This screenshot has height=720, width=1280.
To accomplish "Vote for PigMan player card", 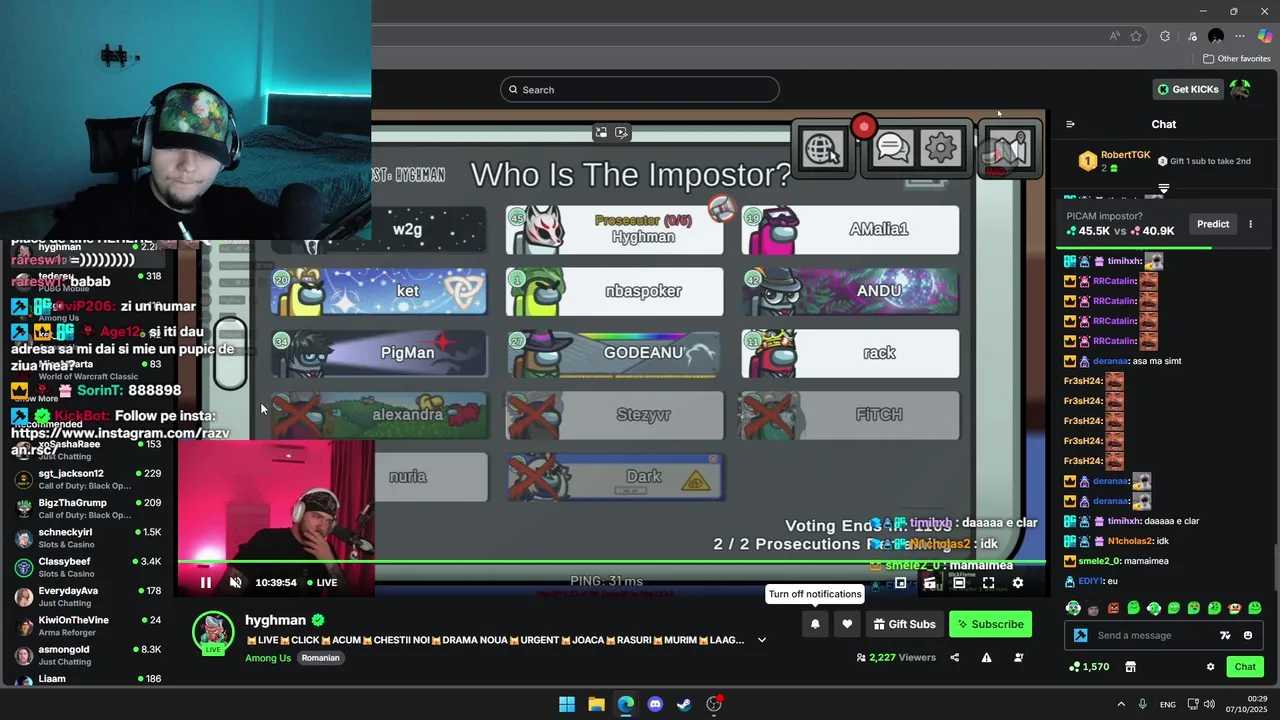I will click(x=378, y=353).
